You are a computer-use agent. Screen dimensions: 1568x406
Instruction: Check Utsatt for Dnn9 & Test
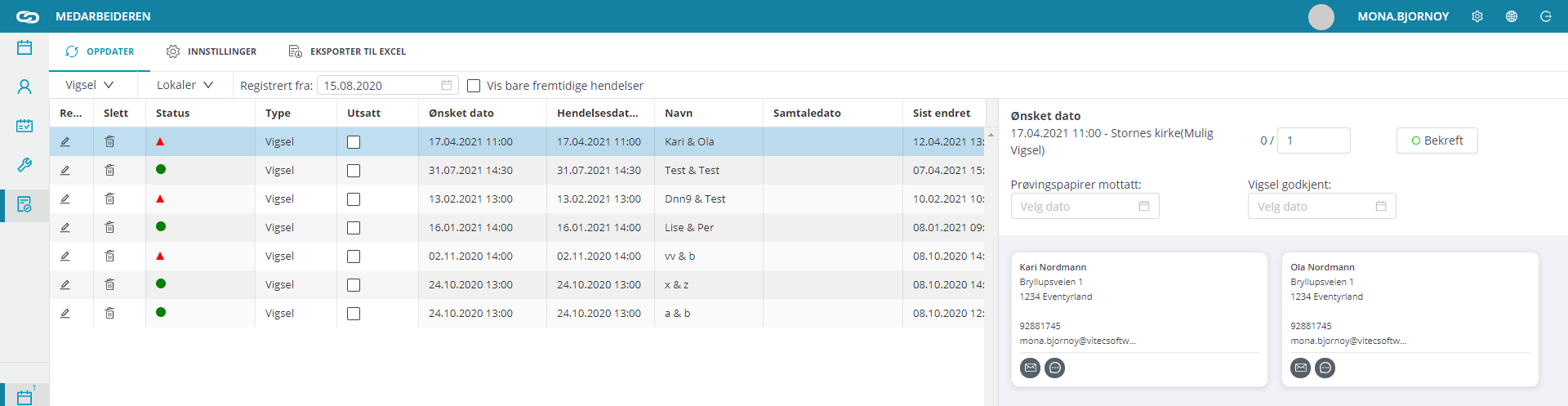(354, 199)
